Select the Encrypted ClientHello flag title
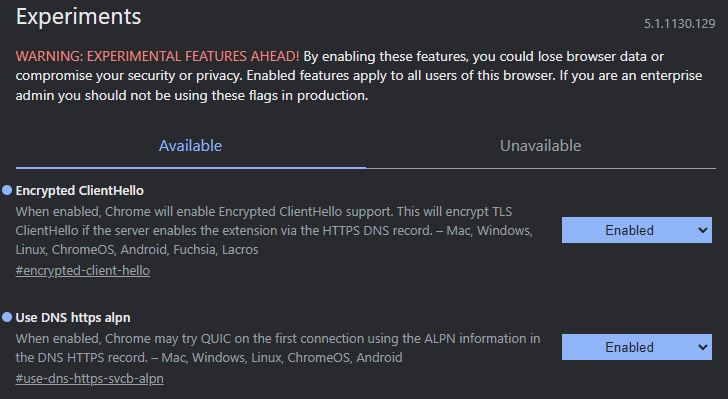728x399 pixels. click(80, 190)
